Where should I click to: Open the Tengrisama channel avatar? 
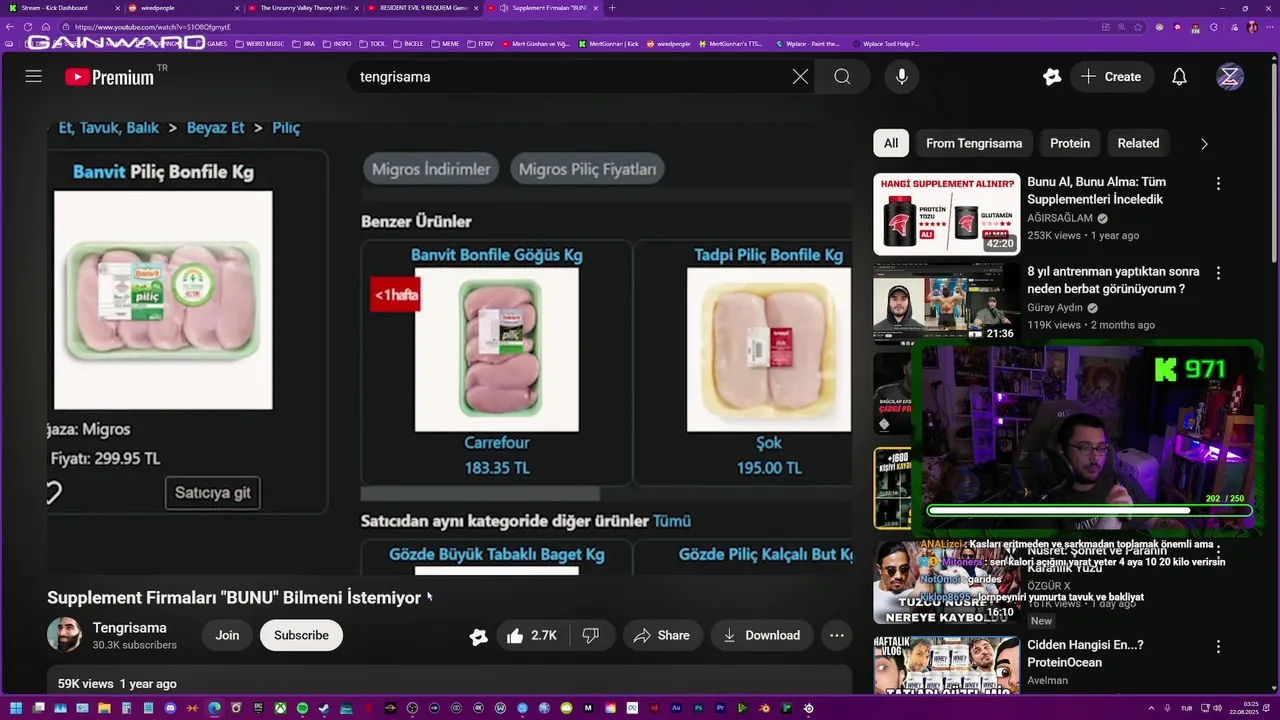point(65,635)
